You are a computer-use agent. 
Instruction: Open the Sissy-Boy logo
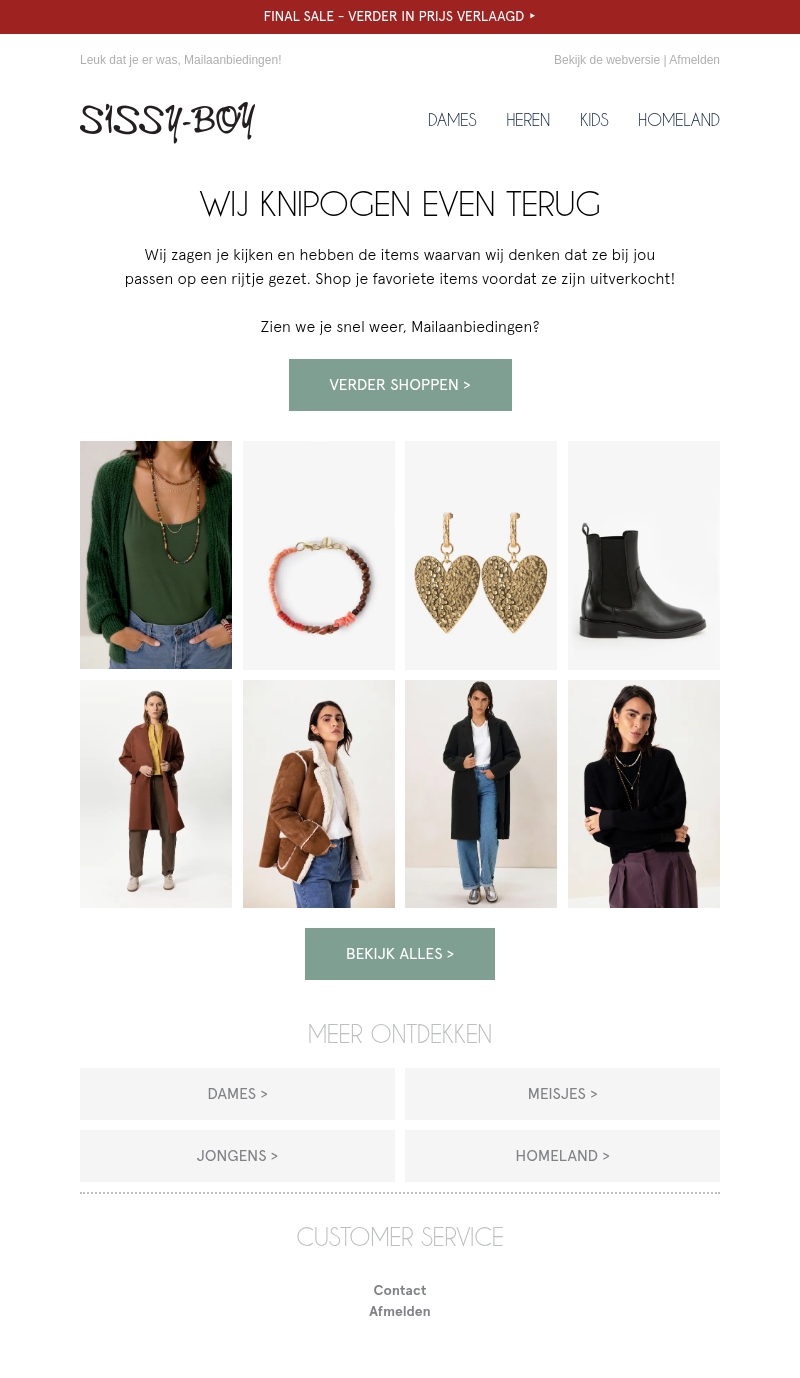pyautogui.click(x=167, y=121)
